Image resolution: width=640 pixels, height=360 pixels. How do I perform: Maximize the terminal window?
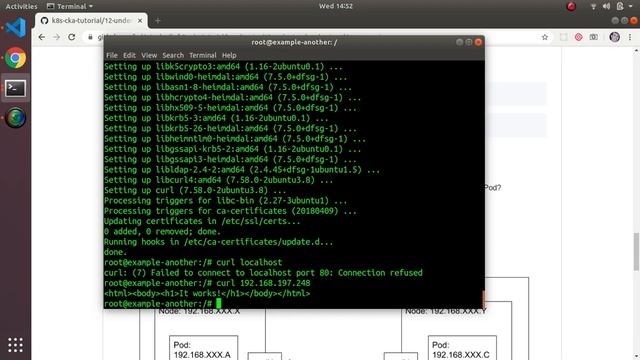[x=469, y=42]
